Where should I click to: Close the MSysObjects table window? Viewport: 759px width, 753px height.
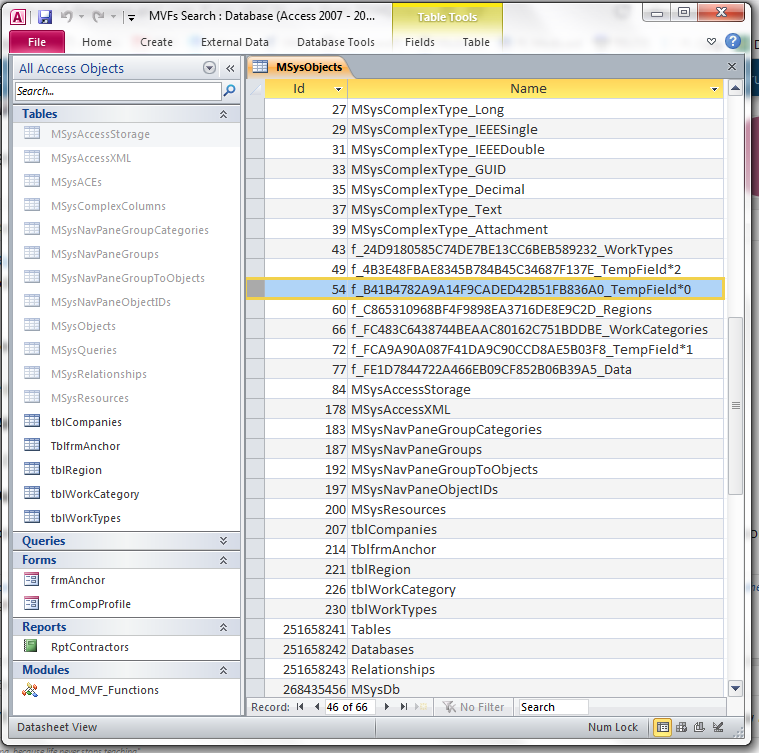[732, 67]
